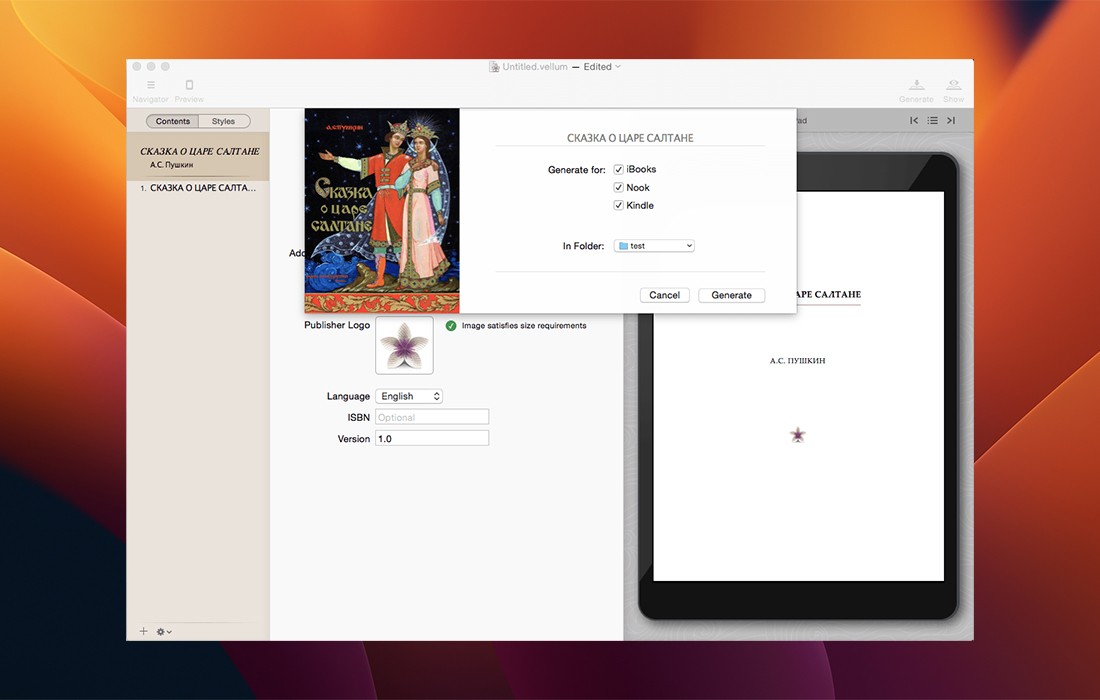This screenshot has width=1100, height=700.
Task: Expand the Language dropdown set to English
Action: tap(408, 397)
